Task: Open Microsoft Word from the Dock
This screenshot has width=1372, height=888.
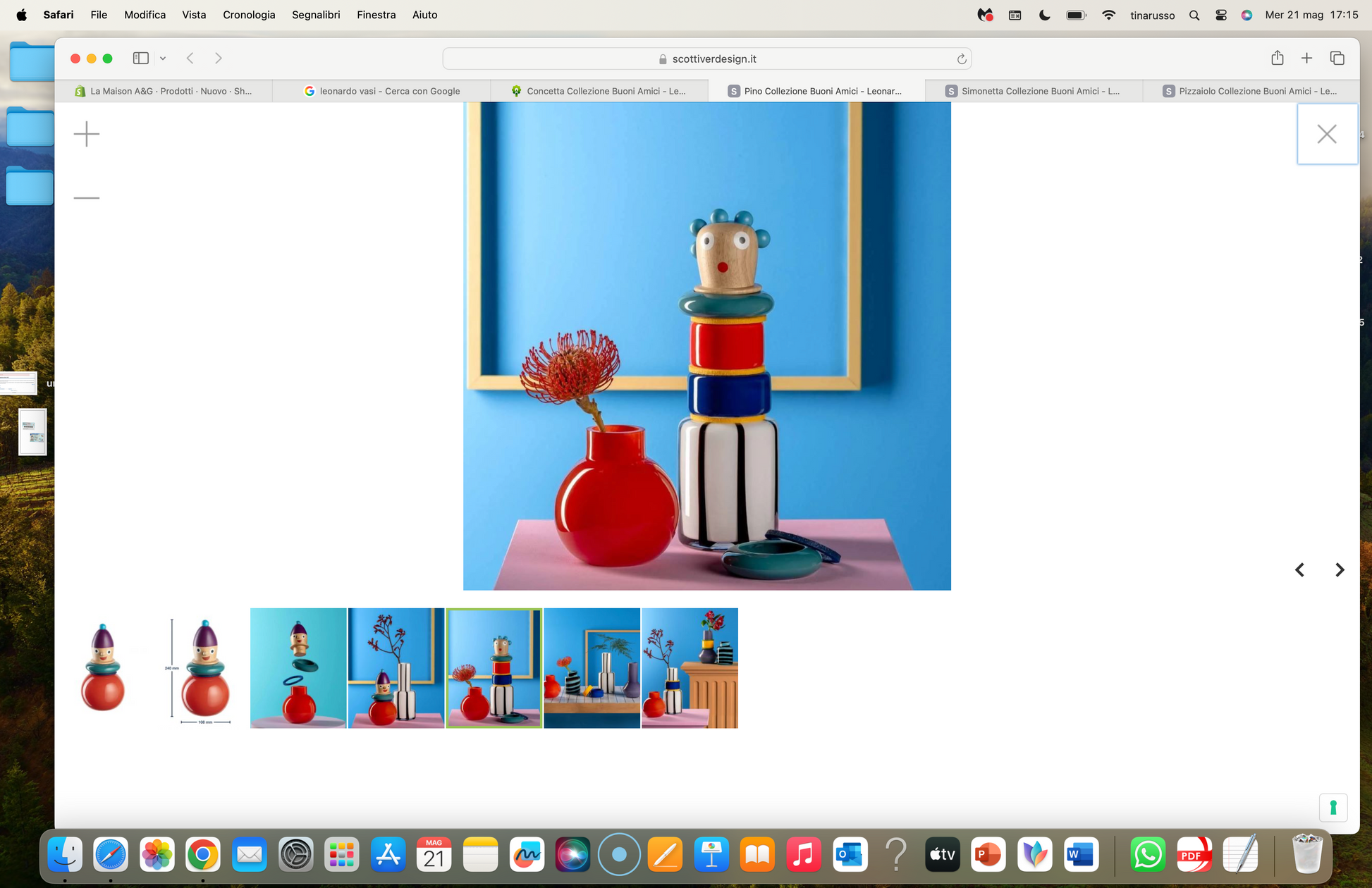Action: pyautogui.click(x=1081, y=854)
